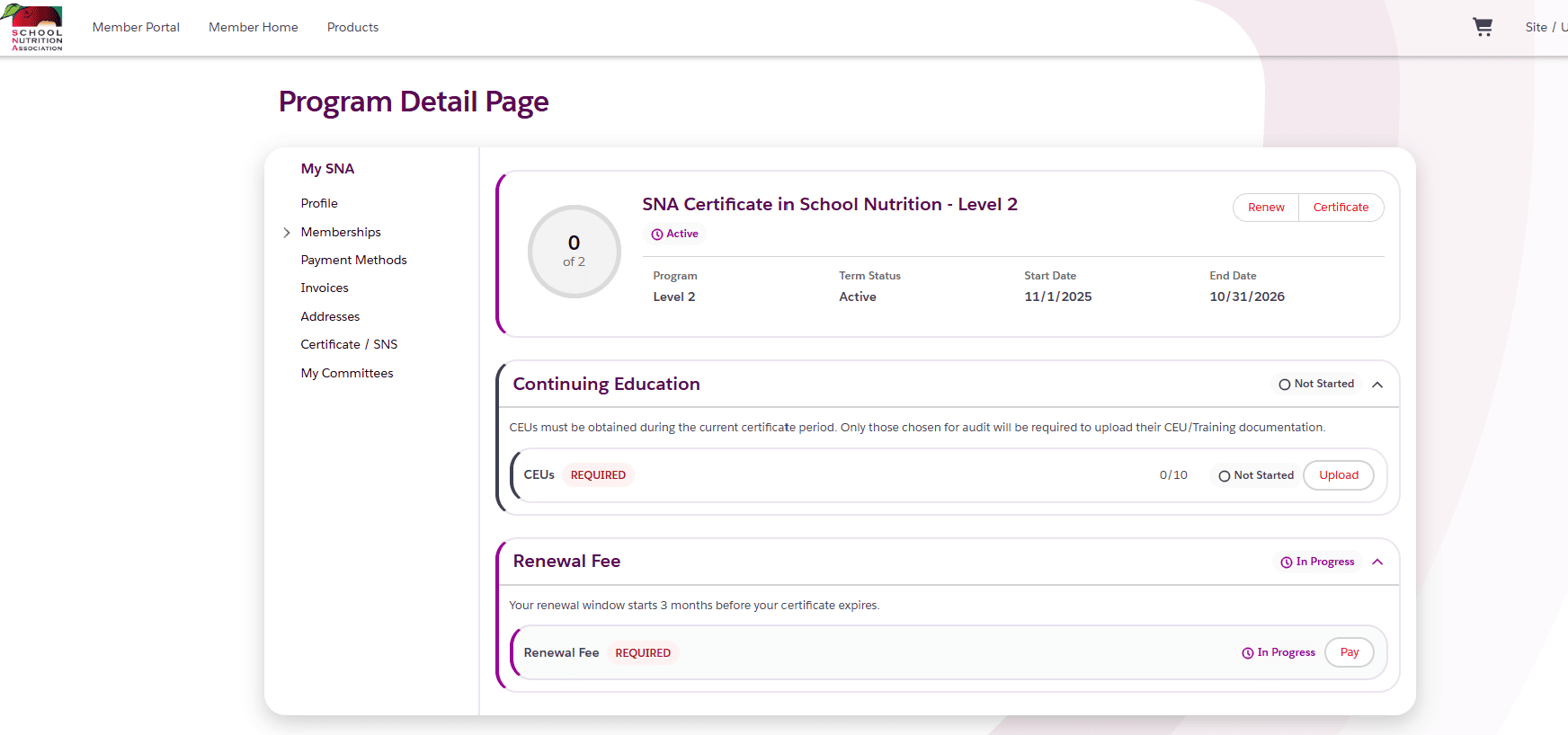The image size is (1568, 735).
Task: Go to Member Home
Action: 254,27
